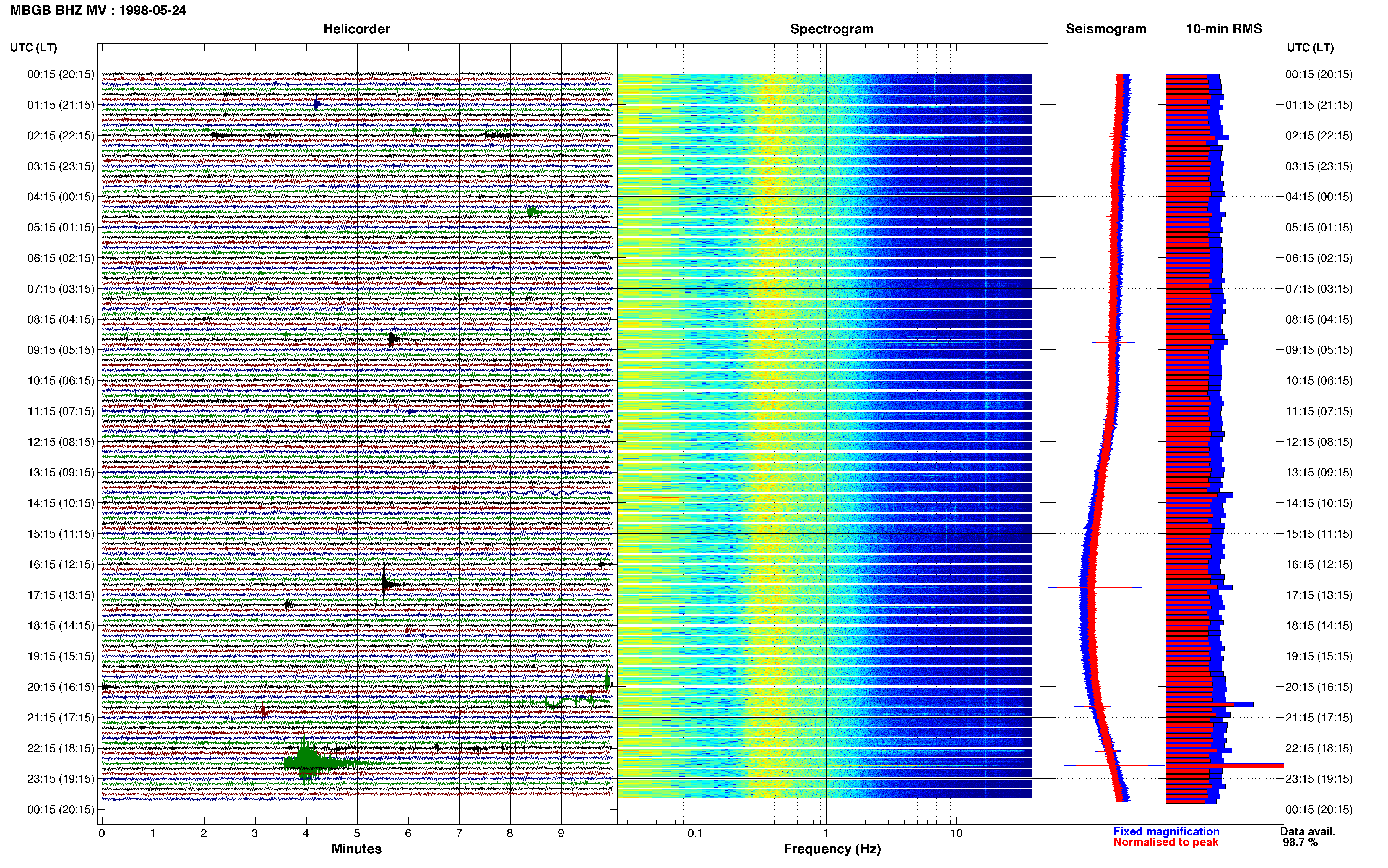Screen dimensions: 1388x868
Task: Click left time label 04:15 (00:15)
Action: tap(61, 196)
